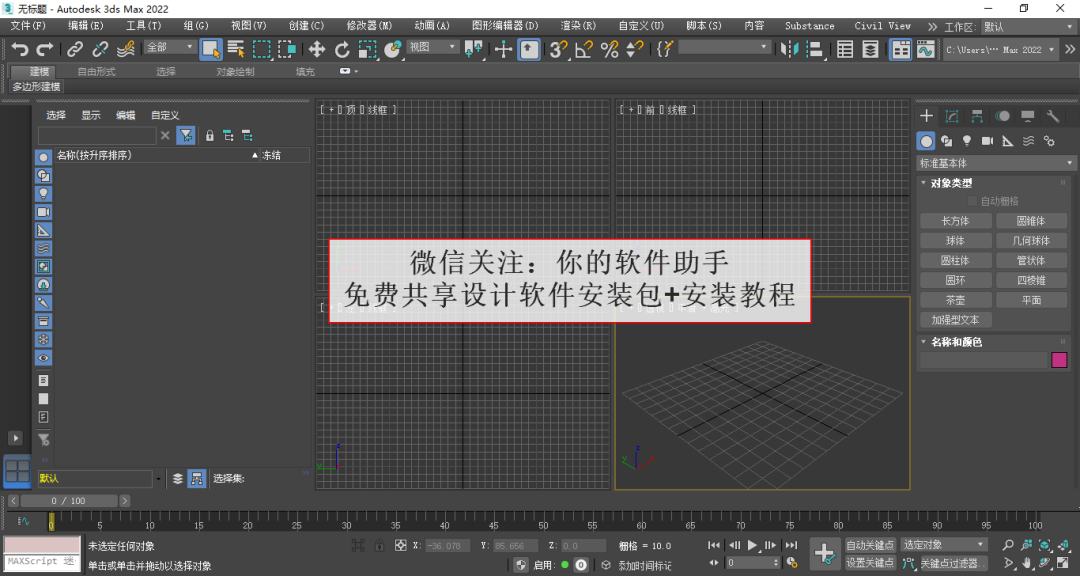Open the 标准基本体 primitive type dropdown
1080x576 pixels.
point(996,163)
